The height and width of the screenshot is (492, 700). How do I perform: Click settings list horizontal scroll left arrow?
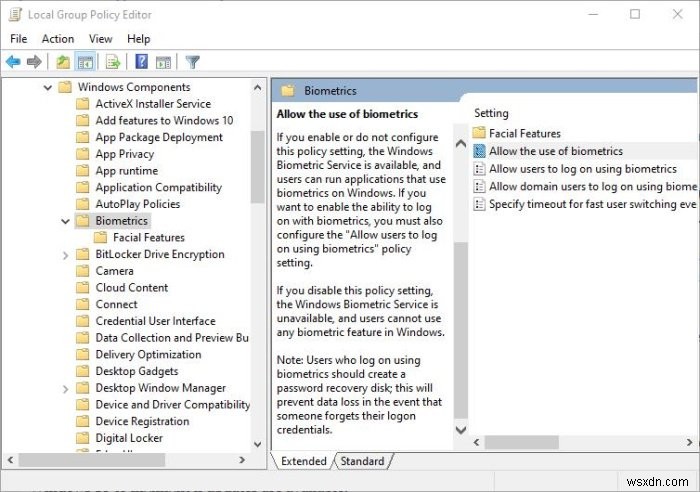[476, 442]
